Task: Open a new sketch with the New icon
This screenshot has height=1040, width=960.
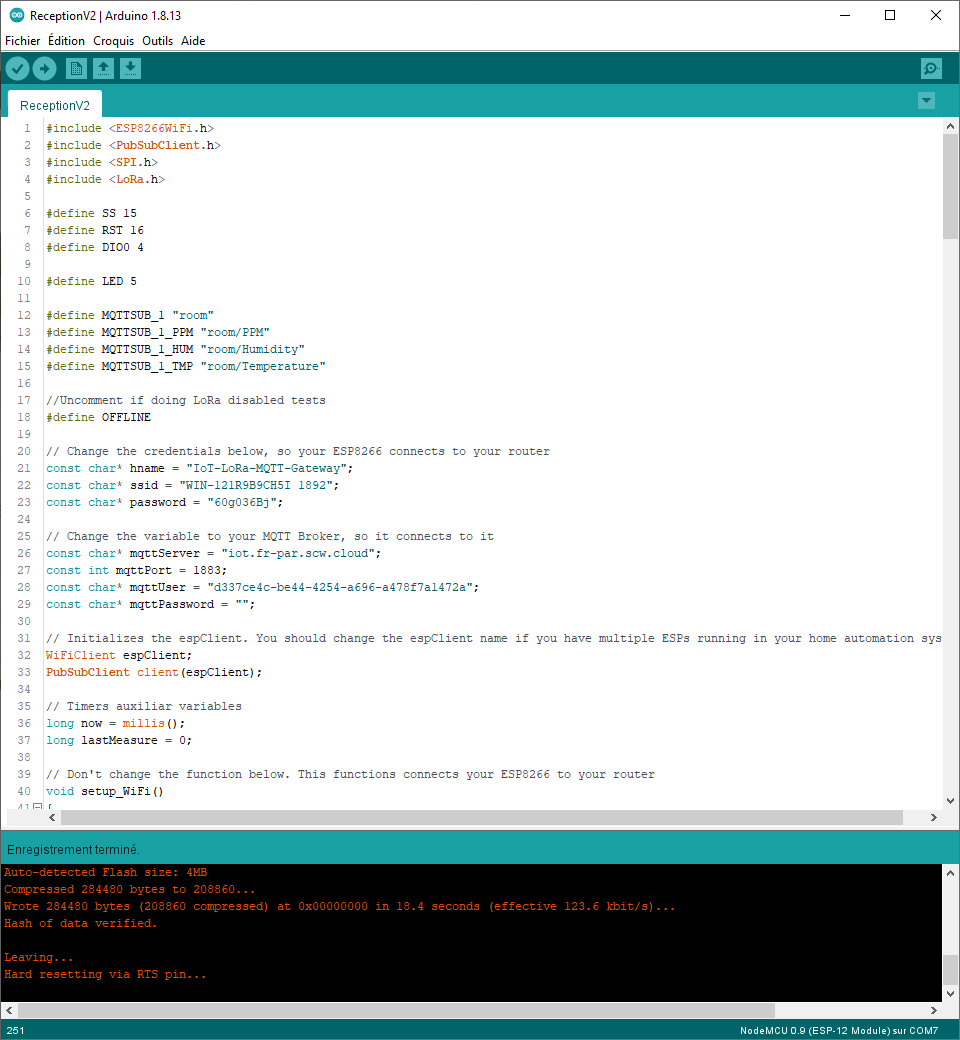Action: pos(76,68)
